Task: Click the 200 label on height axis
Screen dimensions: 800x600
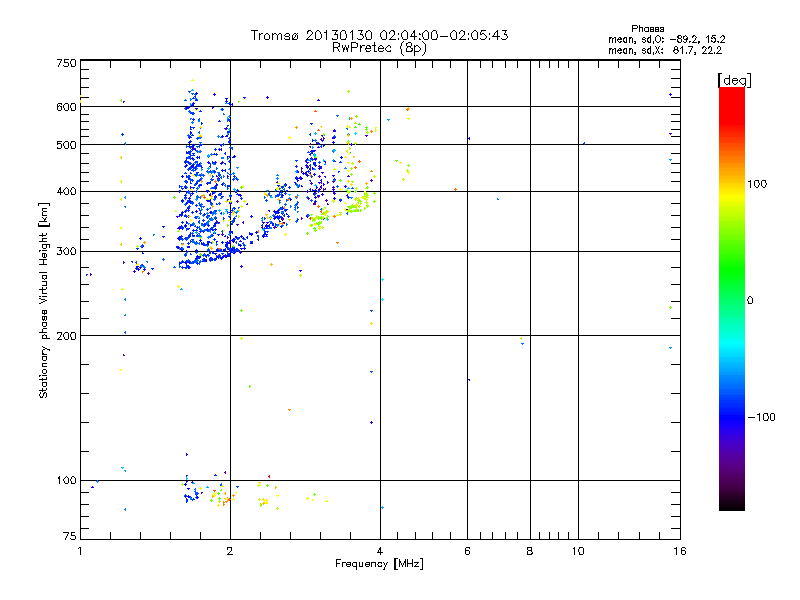Action: pos(66,336)
